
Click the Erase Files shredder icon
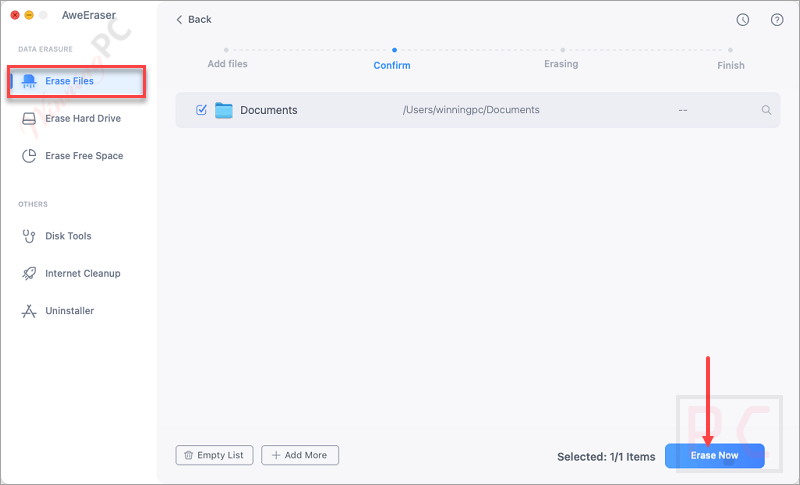pos(29,81)
